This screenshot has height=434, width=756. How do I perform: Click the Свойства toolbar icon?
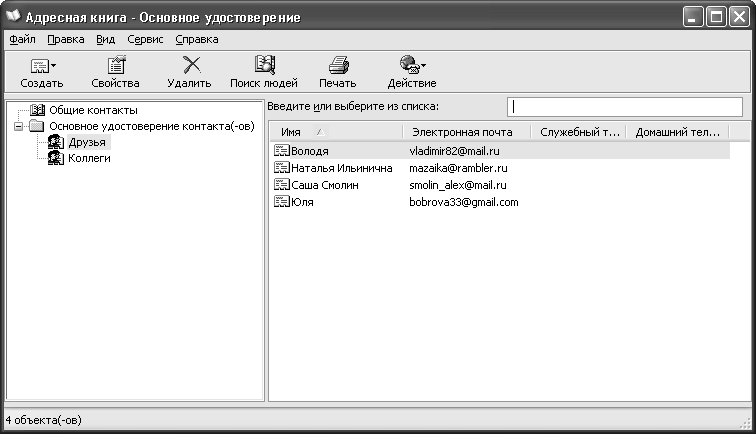pos(116,65)
